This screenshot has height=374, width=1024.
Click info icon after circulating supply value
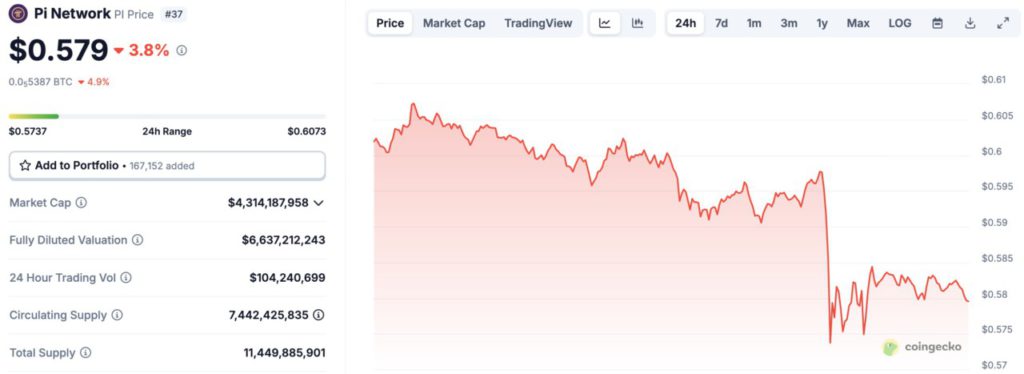pos(318,315)
